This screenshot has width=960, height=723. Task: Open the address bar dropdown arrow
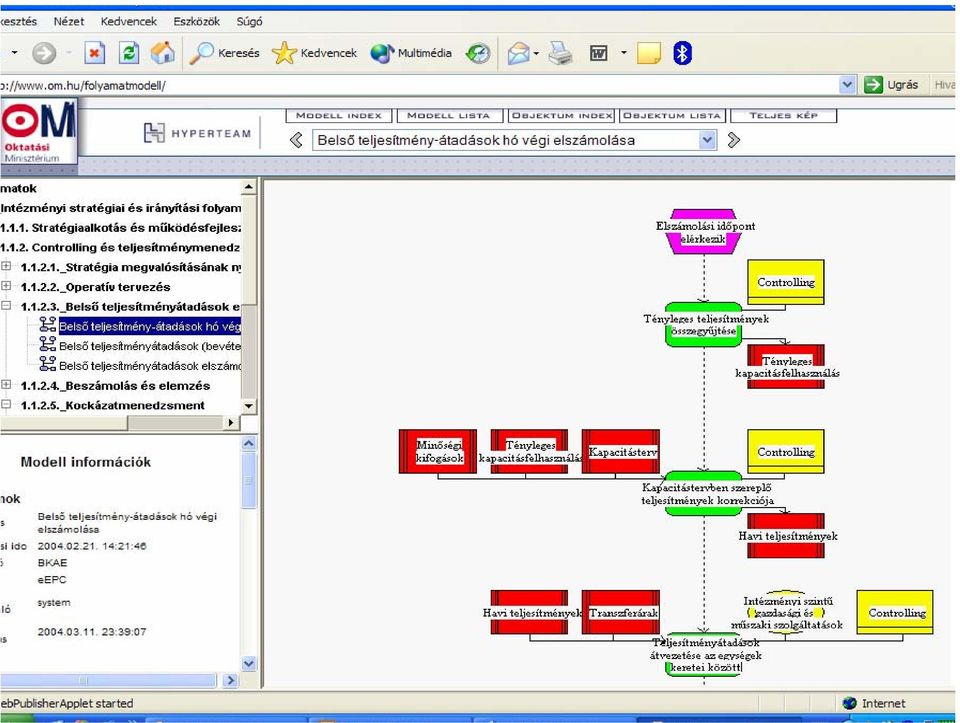pos(847,85)
